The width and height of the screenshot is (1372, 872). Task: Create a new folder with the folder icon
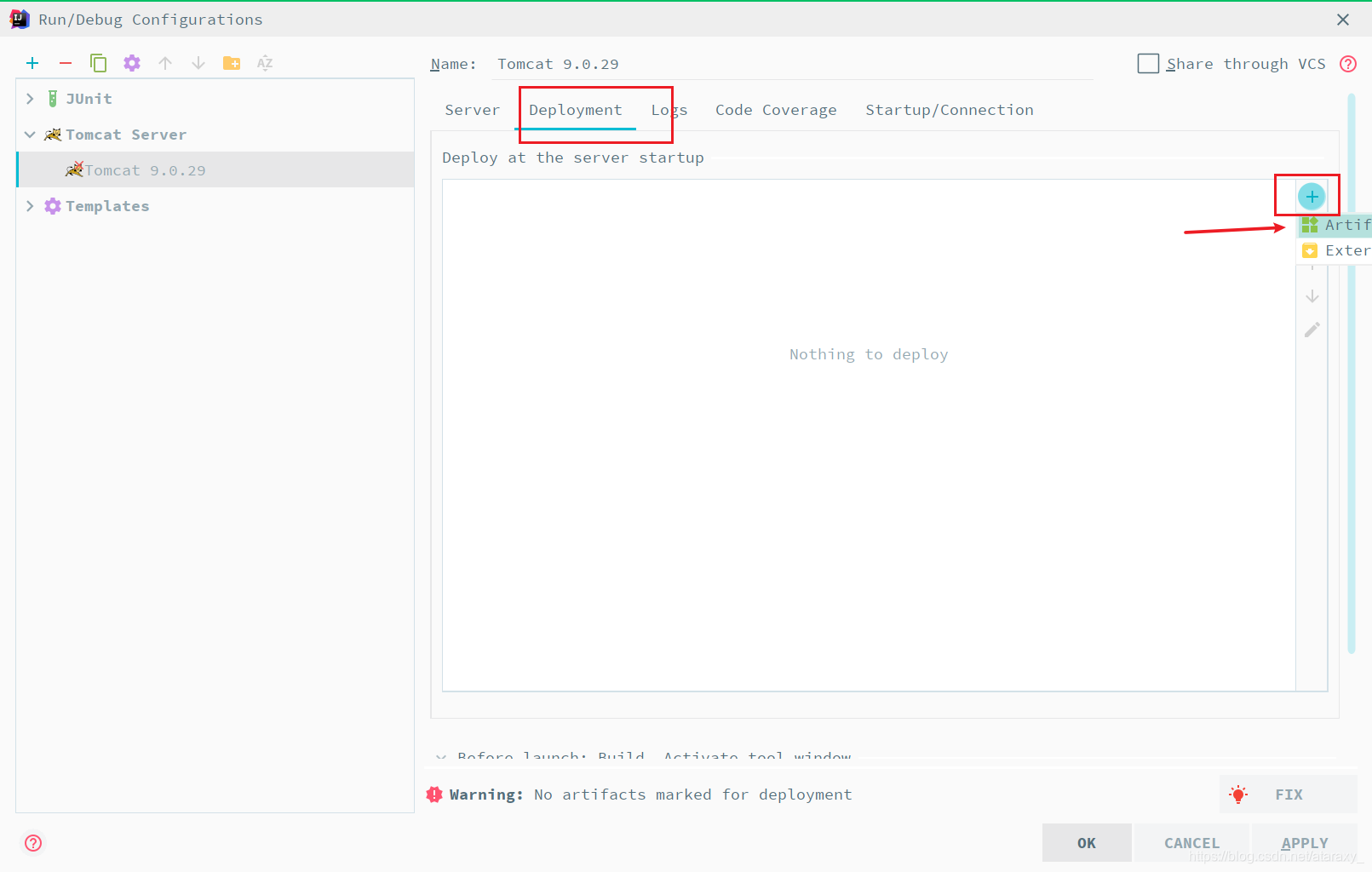point(232,63)
